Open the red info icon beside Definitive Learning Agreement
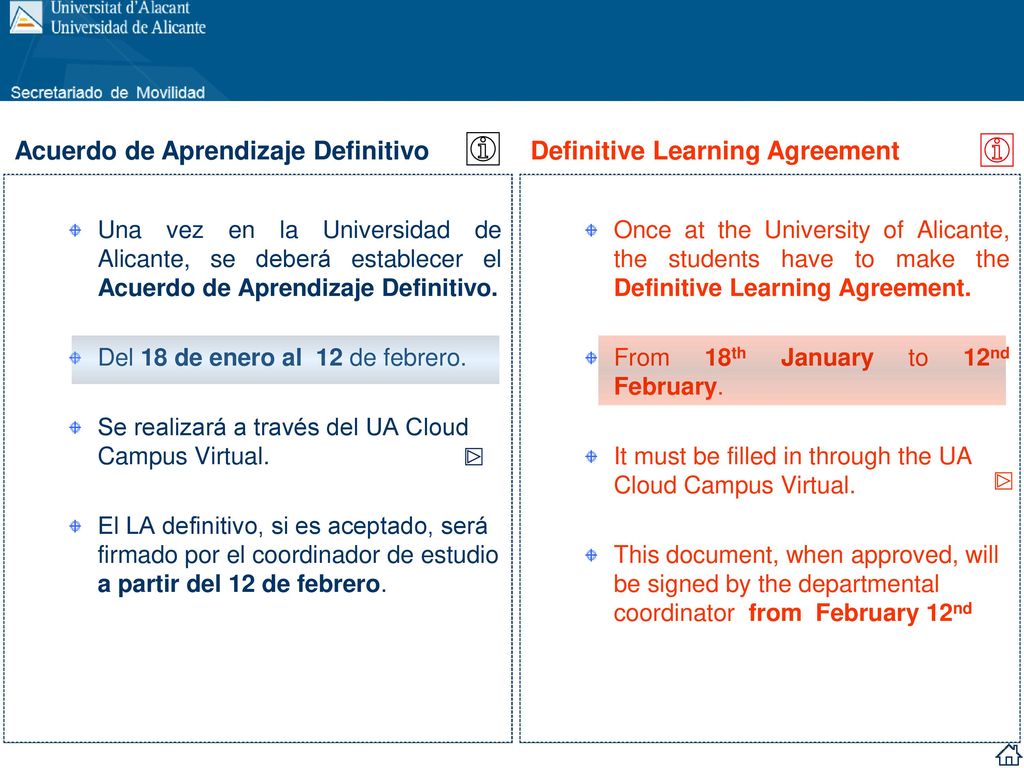Viewport: 1024px width, 768px height. click(997, 150)
